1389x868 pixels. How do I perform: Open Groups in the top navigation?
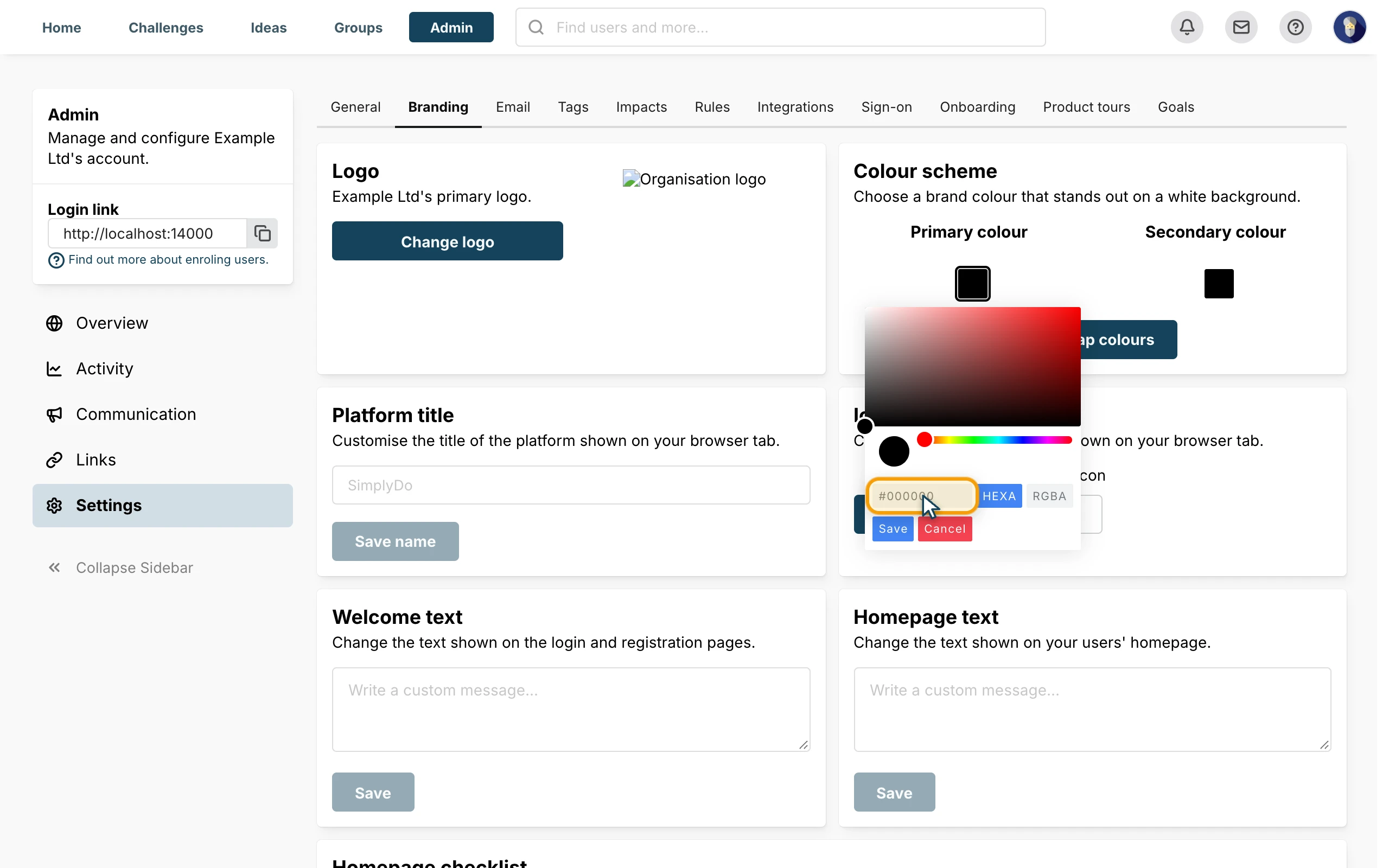pyautogui.click(x=358, y=27)
